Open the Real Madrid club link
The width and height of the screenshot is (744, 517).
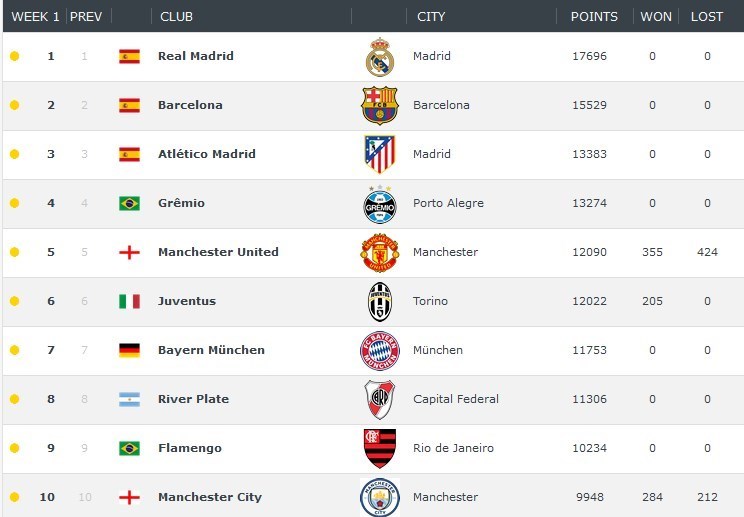(x=196, y=56)
